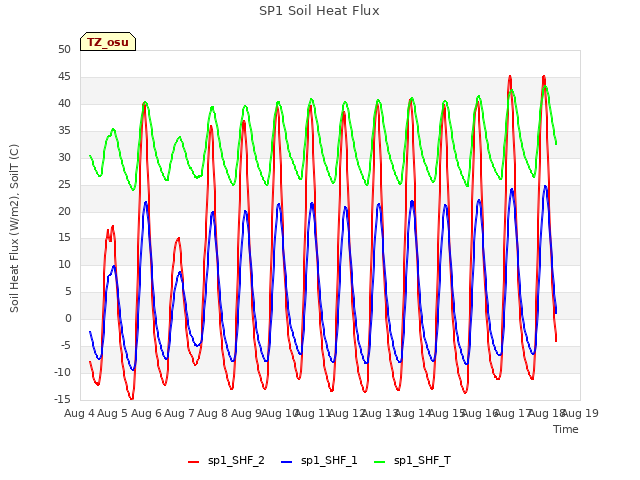Viewport: 640px width, 480px height.
Task: Click the Aug 8 x-axis tick label
Action: tap(213, 413)
